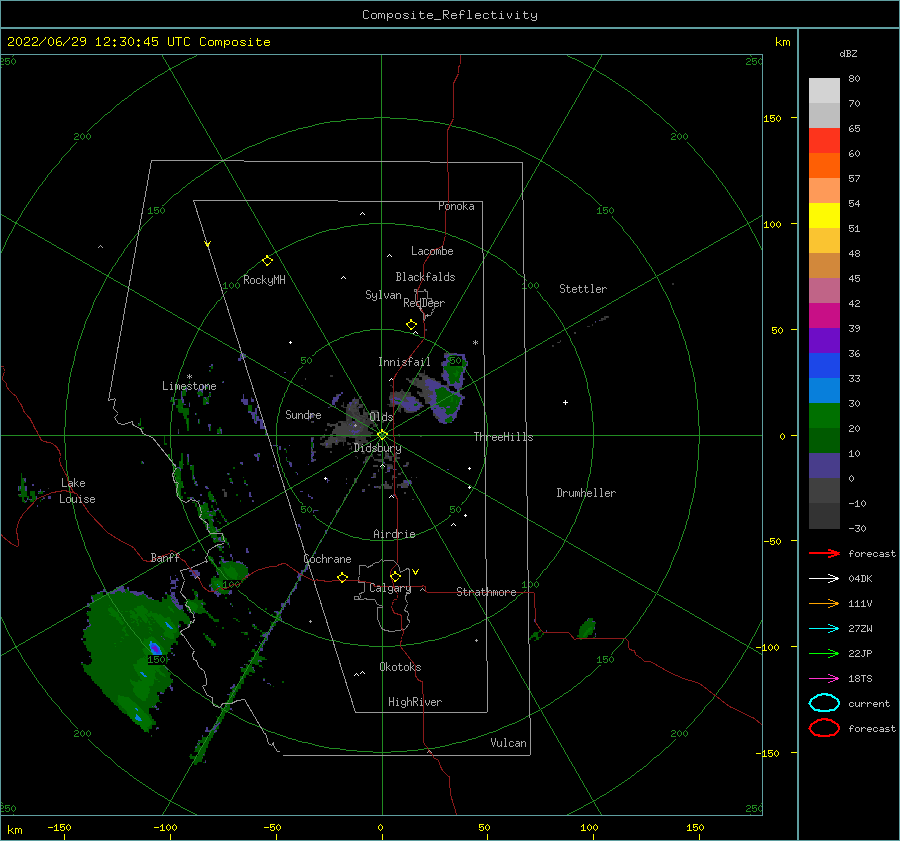Select the 65 dBZ red color swatch

coord(824,140)
